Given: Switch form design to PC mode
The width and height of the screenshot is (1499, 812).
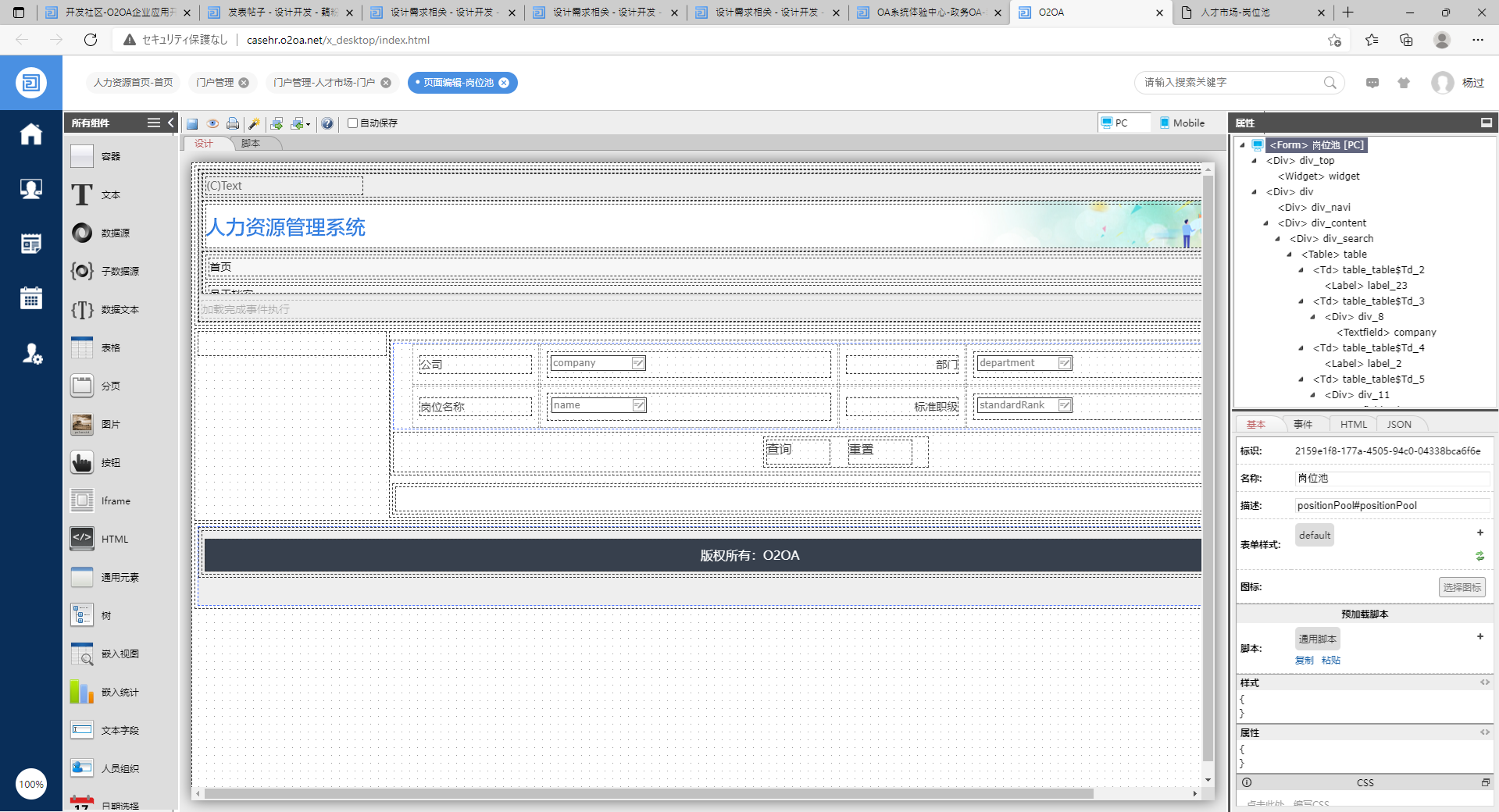Looking at the screenshot, I should click(x=1123, y=123).
